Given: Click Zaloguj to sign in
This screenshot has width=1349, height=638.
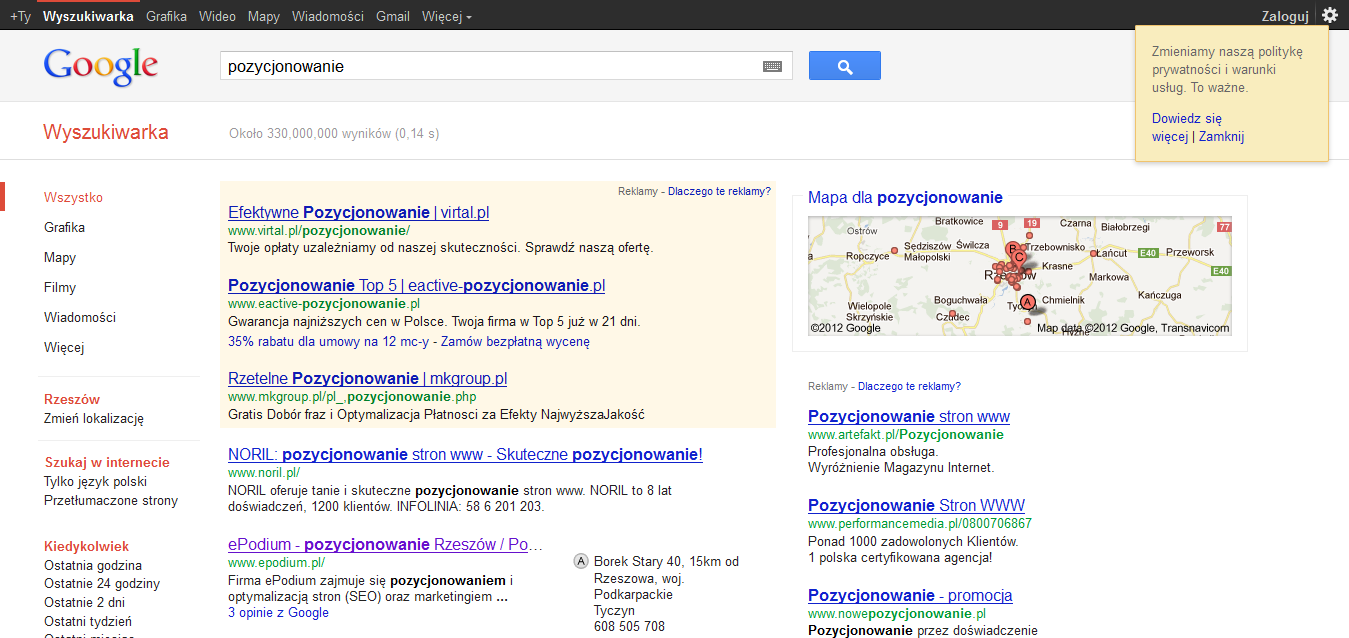Looking at the screenshot, I should (x=1285, y=16).
